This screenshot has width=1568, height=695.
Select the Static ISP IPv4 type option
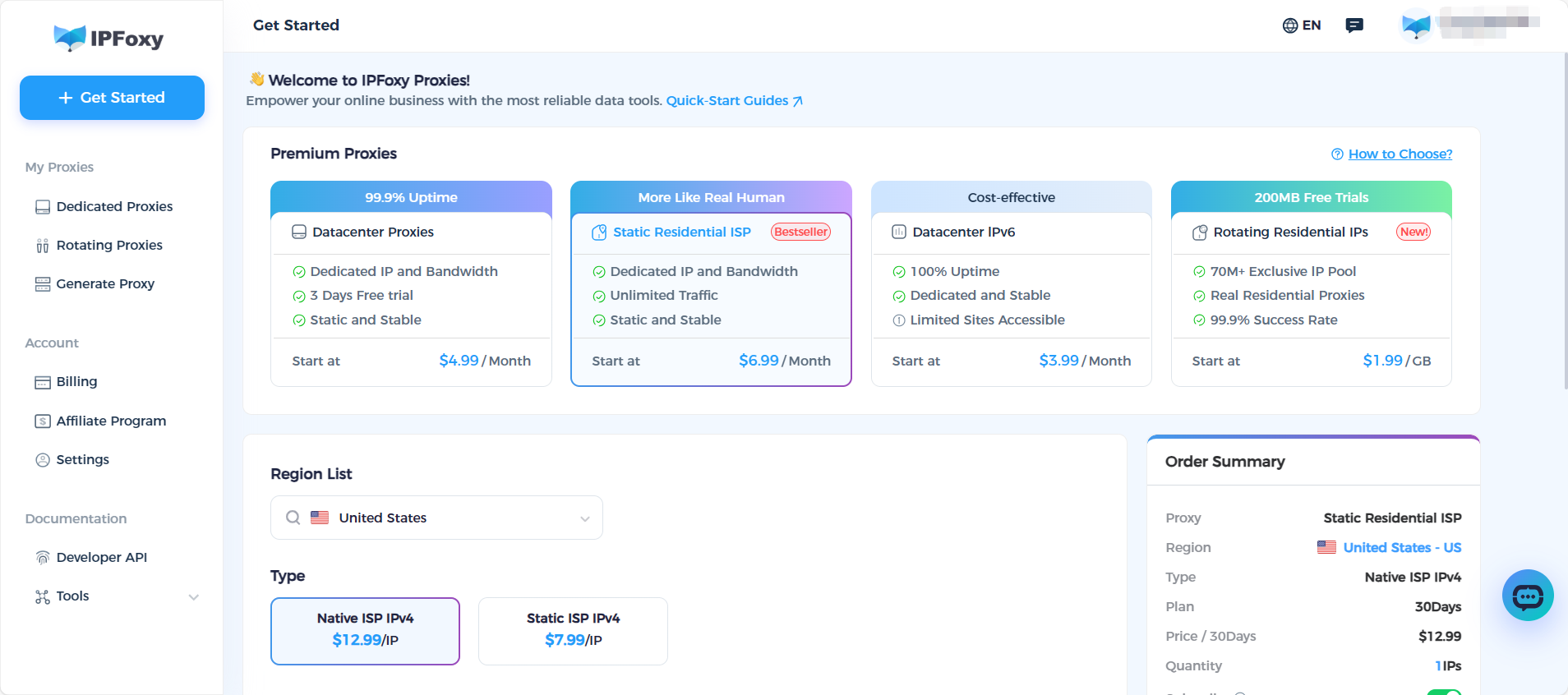point(573,630)
